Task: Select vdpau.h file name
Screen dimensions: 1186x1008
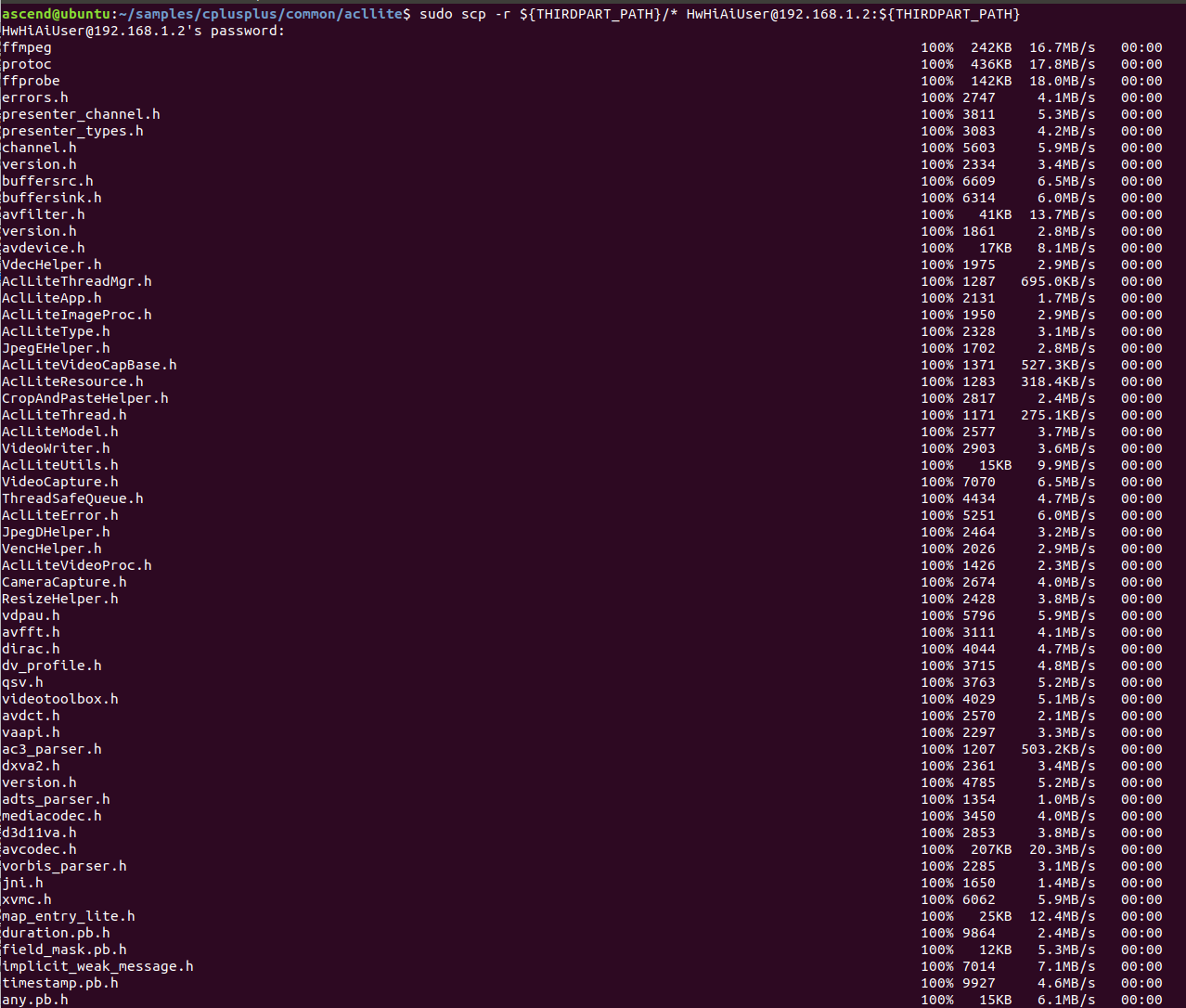Action: 31,615
